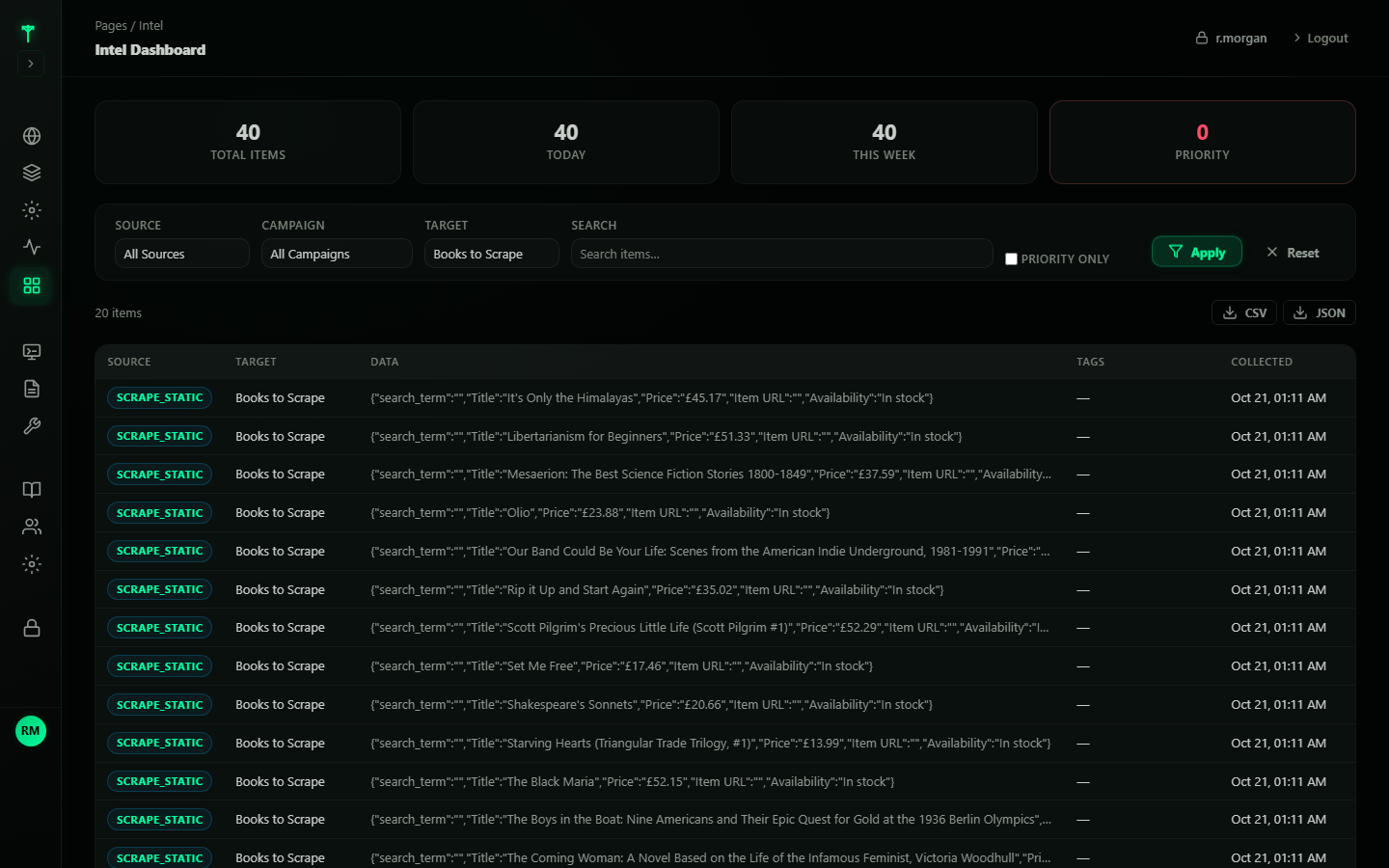Enable the Priority Only checkbox
This screenshot has height=868, width=1389.
click(x=1011, y=258)
